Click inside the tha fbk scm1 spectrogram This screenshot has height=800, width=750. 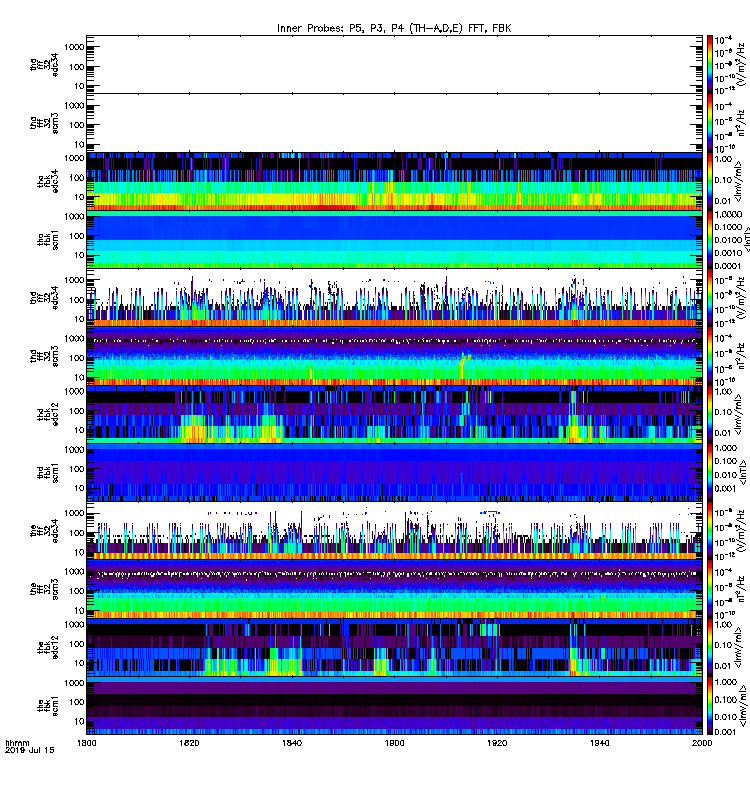(x=394, y=239)
